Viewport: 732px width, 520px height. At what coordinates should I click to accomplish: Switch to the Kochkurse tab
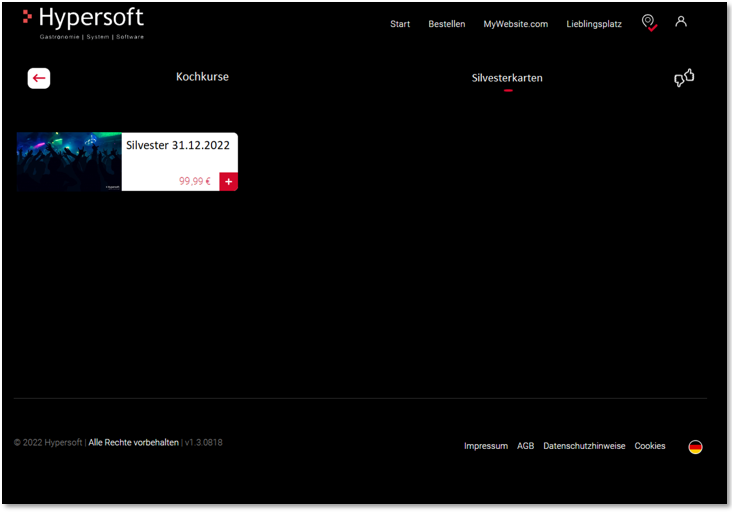pyautogui.click(x=202, y=77)
